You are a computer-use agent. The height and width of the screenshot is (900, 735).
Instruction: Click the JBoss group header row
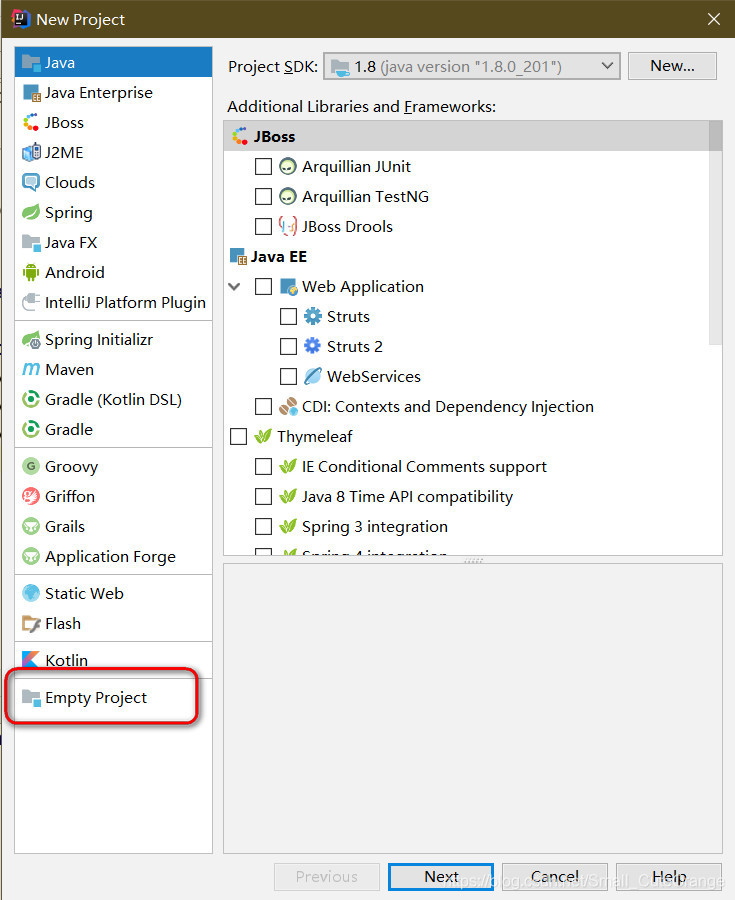(x=466, y=137)
